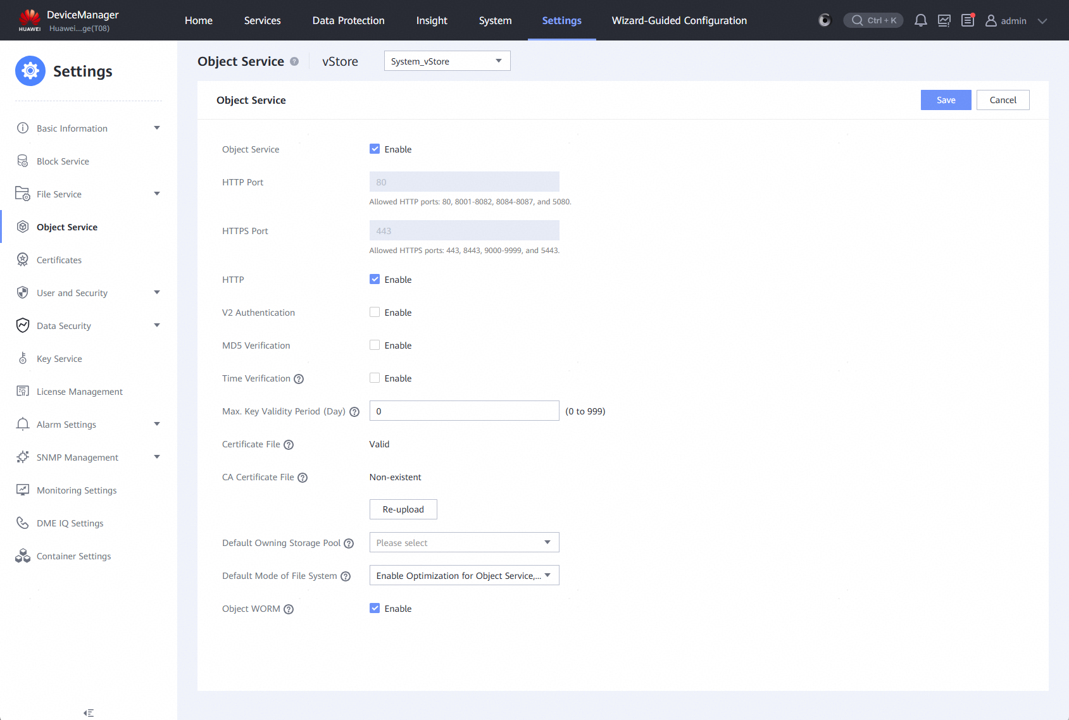This screenshot has width=1069, height=720.
Task: Go to the Data Protection menu
Action: click(x=348, y=20)
